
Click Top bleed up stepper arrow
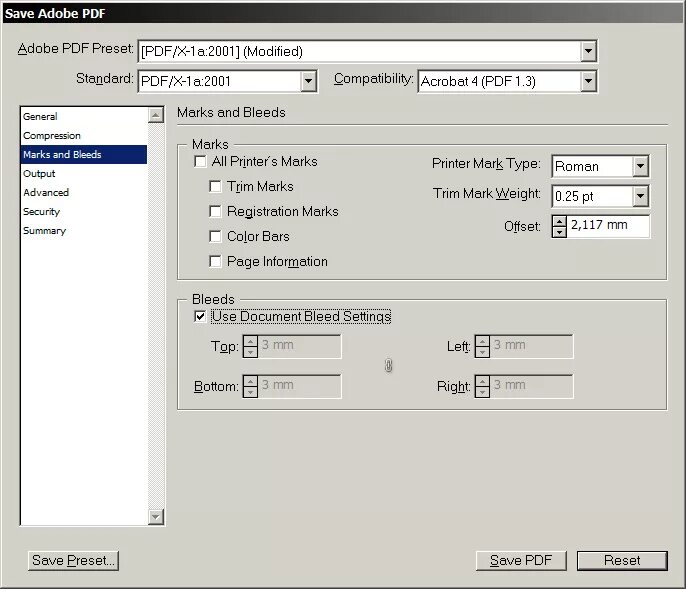pos(250,341)
